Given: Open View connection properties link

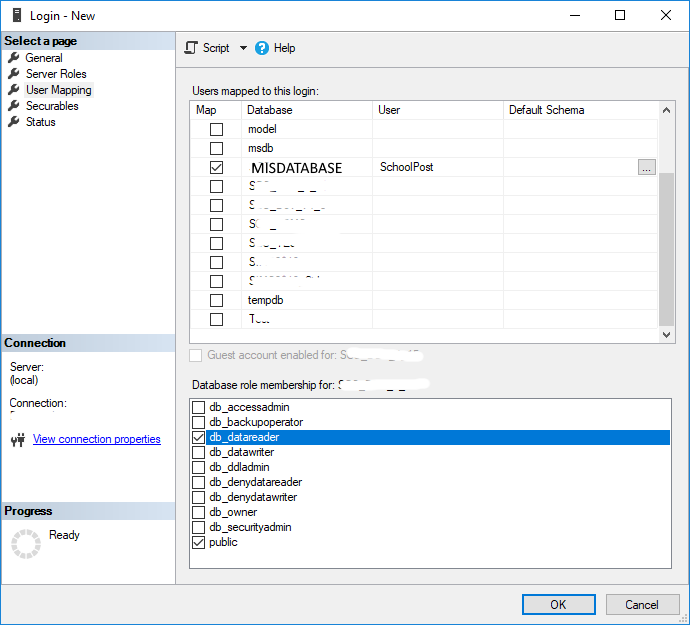Looking at the screenshot, I should click(97, 439).
